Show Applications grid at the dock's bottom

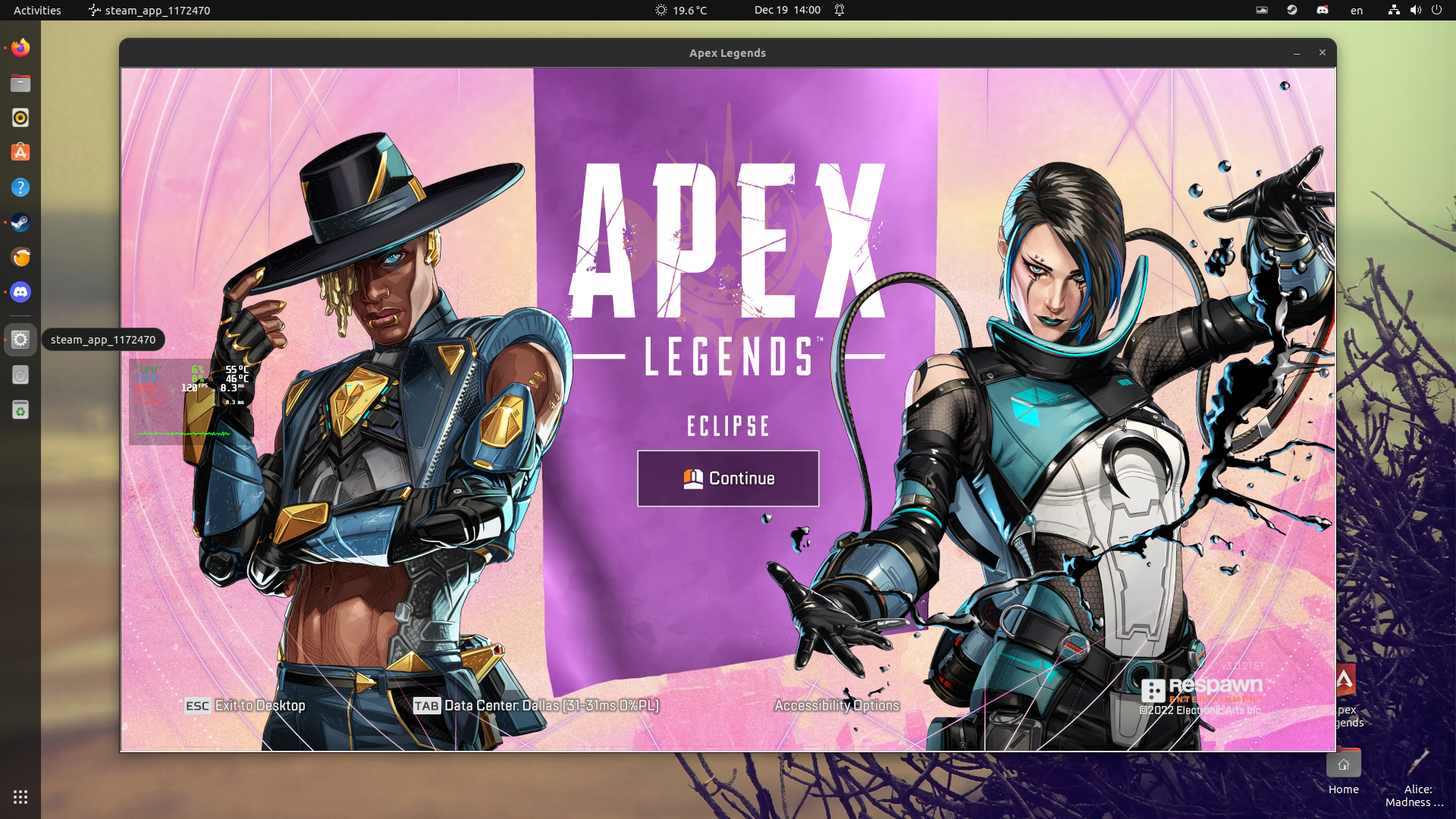click(20, 797)
